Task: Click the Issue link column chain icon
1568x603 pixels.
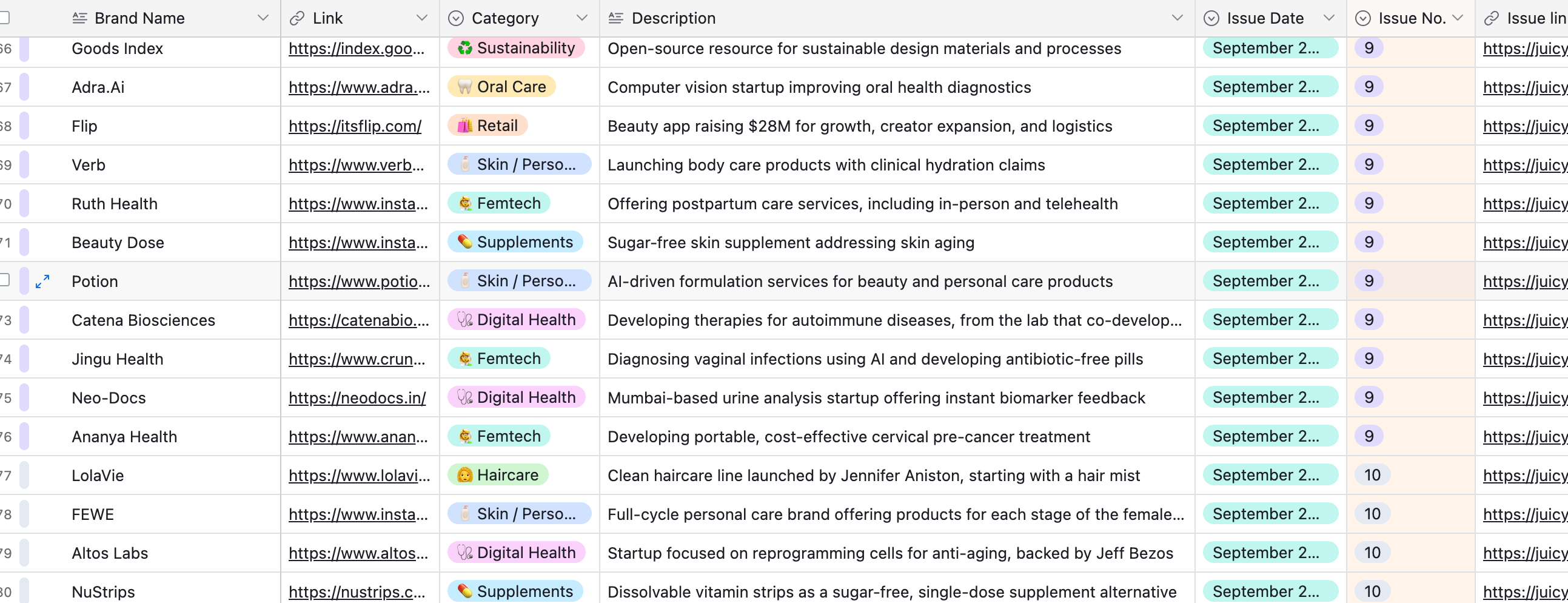Action: 1492,18
